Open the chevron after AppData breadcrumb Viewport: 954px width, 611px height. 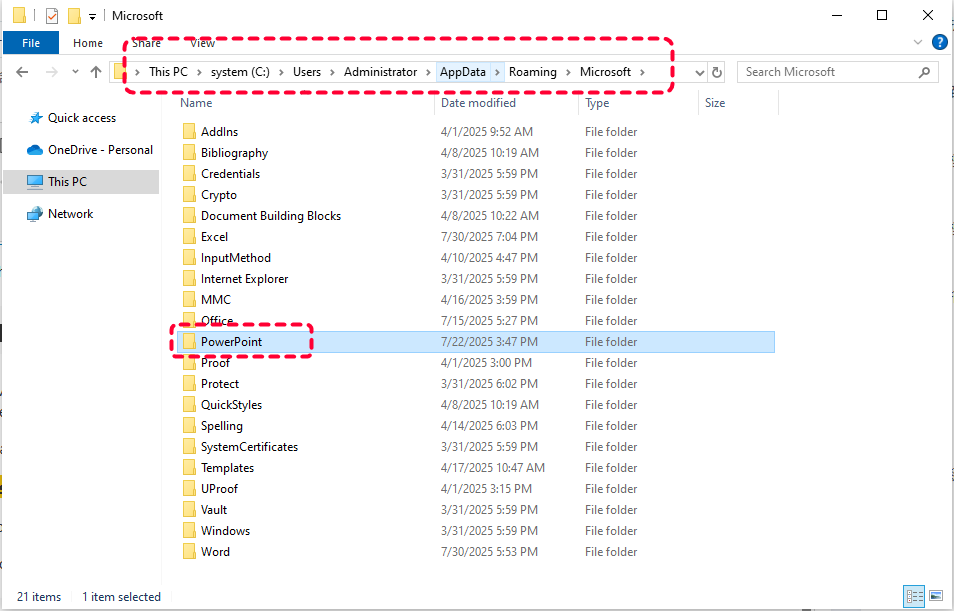[x=497, y=72]
